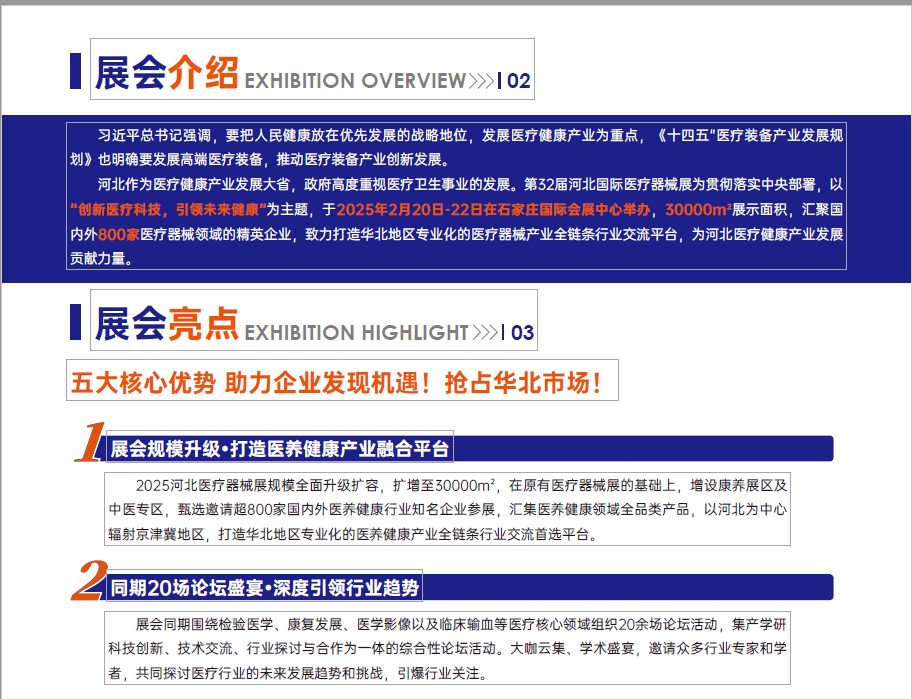Viewport: 912px width, 699px height.
Task: Select the section number 03
Action: tap(522, 333)
